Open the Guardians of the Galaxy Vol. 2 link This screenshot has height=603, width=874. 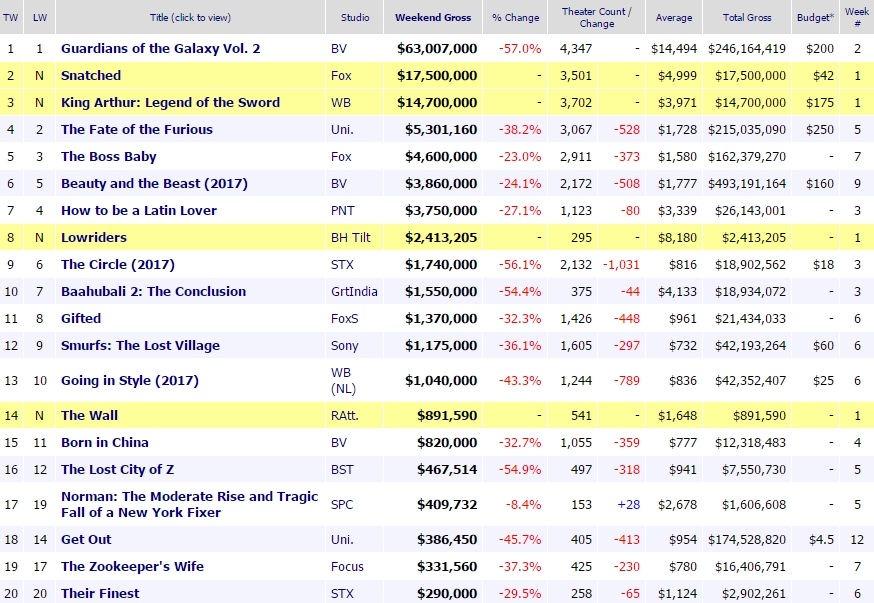tap(161, 48)
